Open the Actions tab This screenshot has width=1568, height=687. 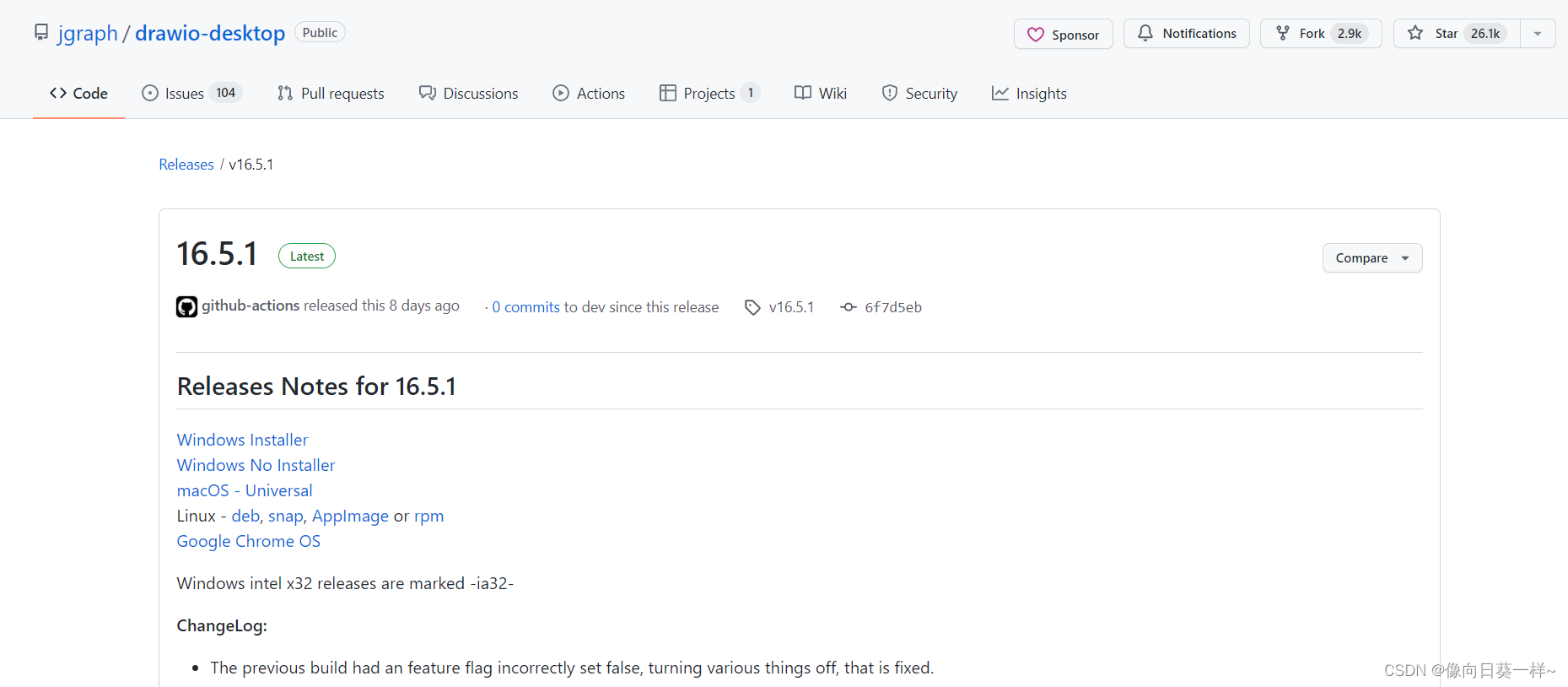589,94
